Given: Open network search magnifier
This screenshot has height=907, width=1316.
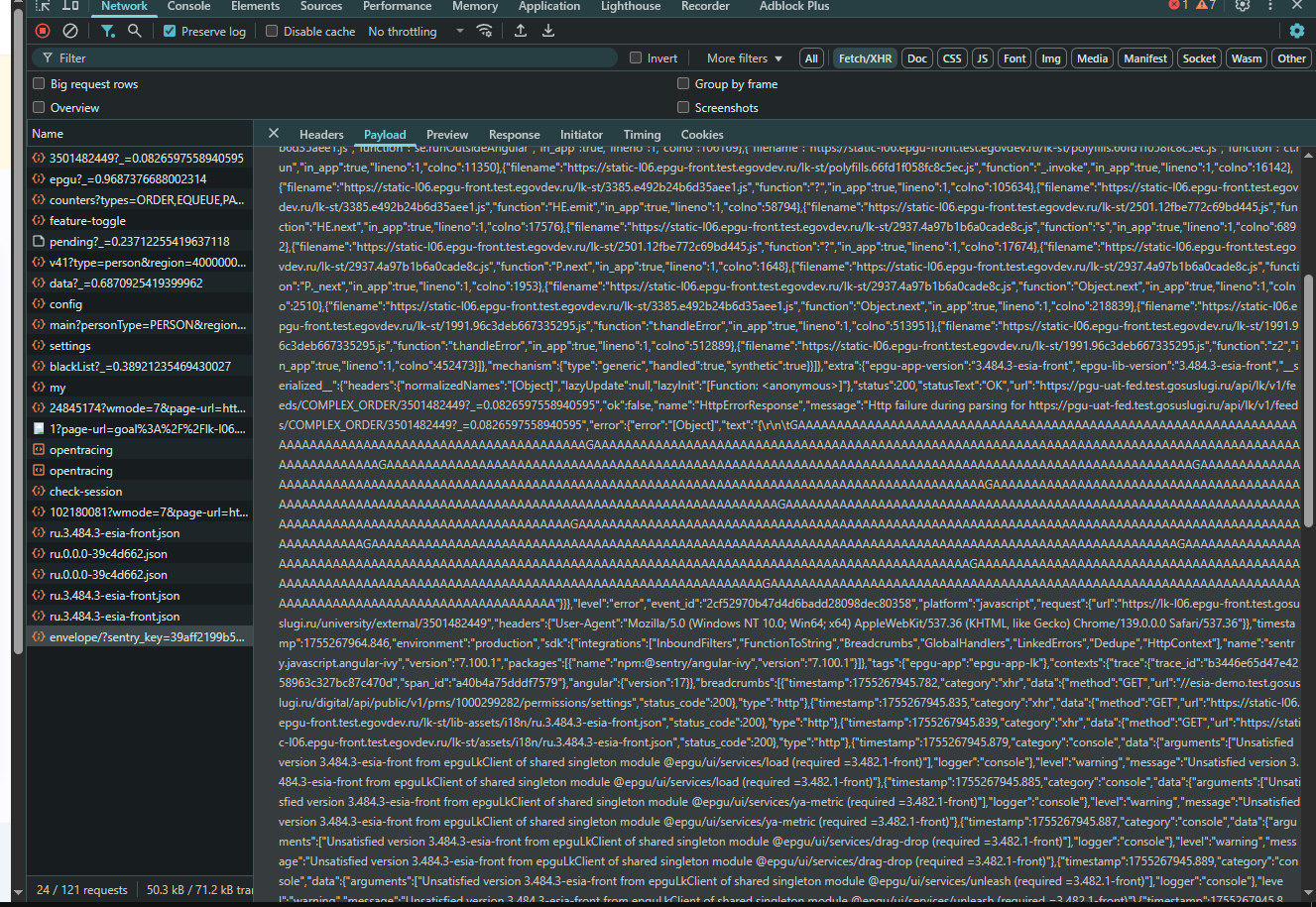Looking at the screenshot, I should [x=135, y=31].
